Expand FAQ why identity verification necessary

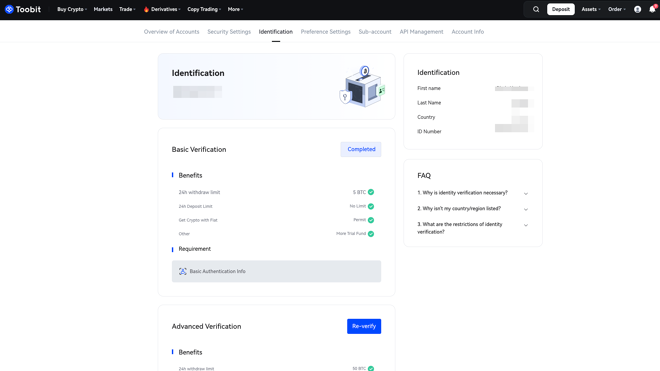(x=472, y=193)
